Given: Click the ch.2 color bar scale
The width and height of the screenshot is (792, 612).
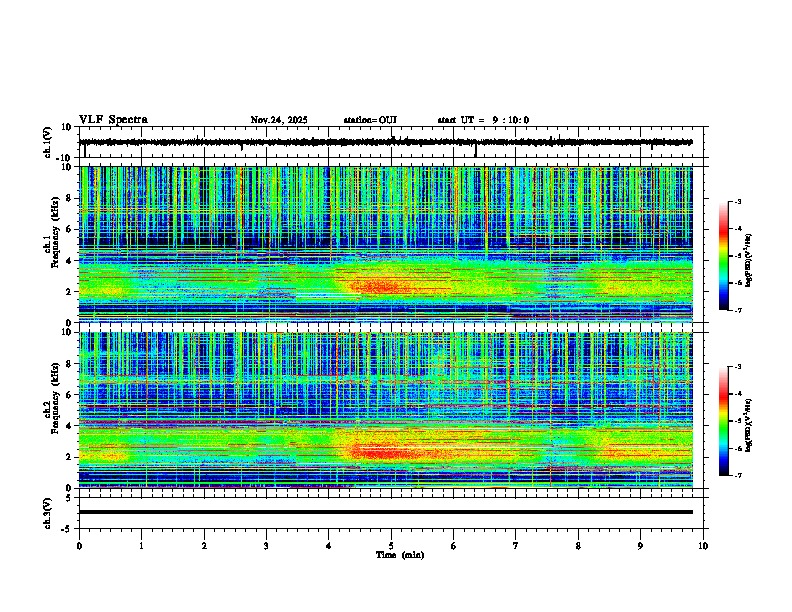Looking at the screenshot, I should point(724,421).
